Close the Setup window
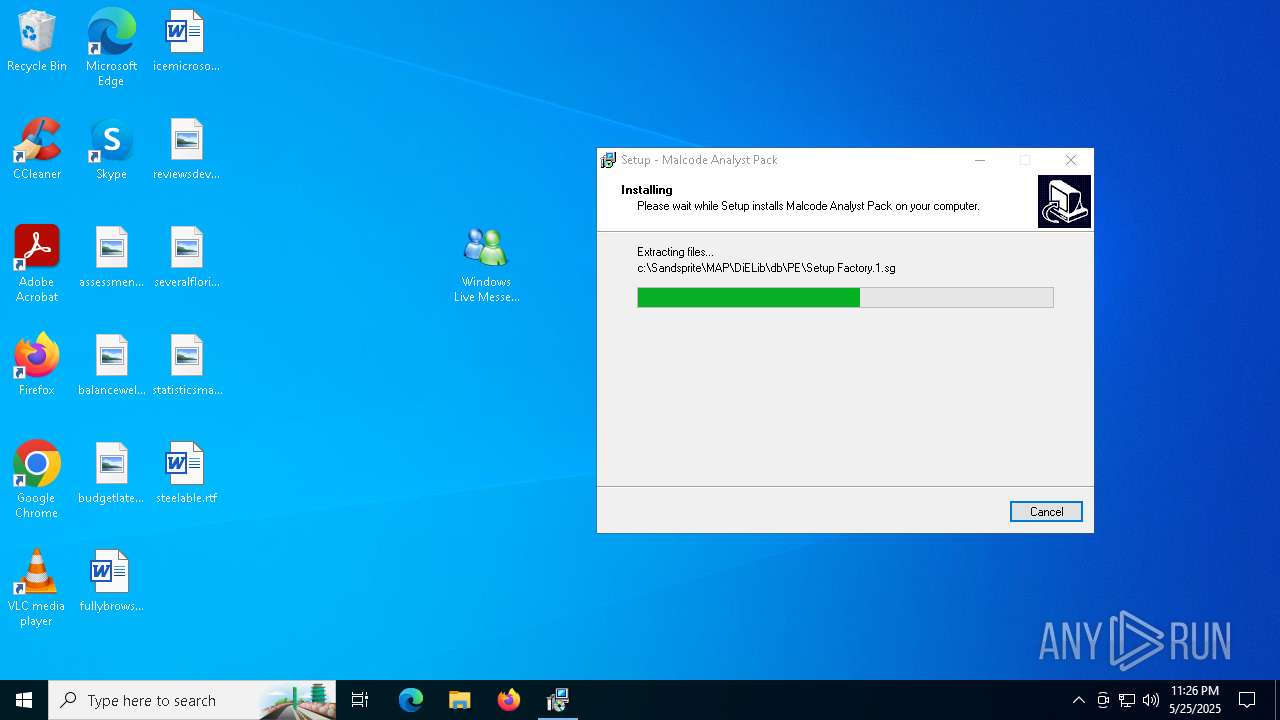 [1071, 160]
